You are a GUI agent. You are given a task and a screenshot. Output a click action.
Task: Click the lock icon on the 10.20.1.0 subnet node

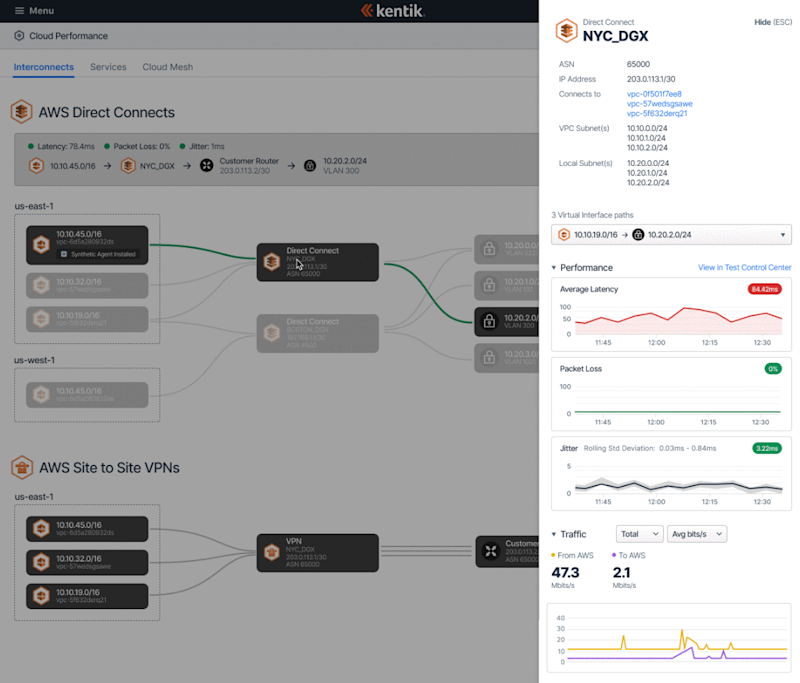489,285
